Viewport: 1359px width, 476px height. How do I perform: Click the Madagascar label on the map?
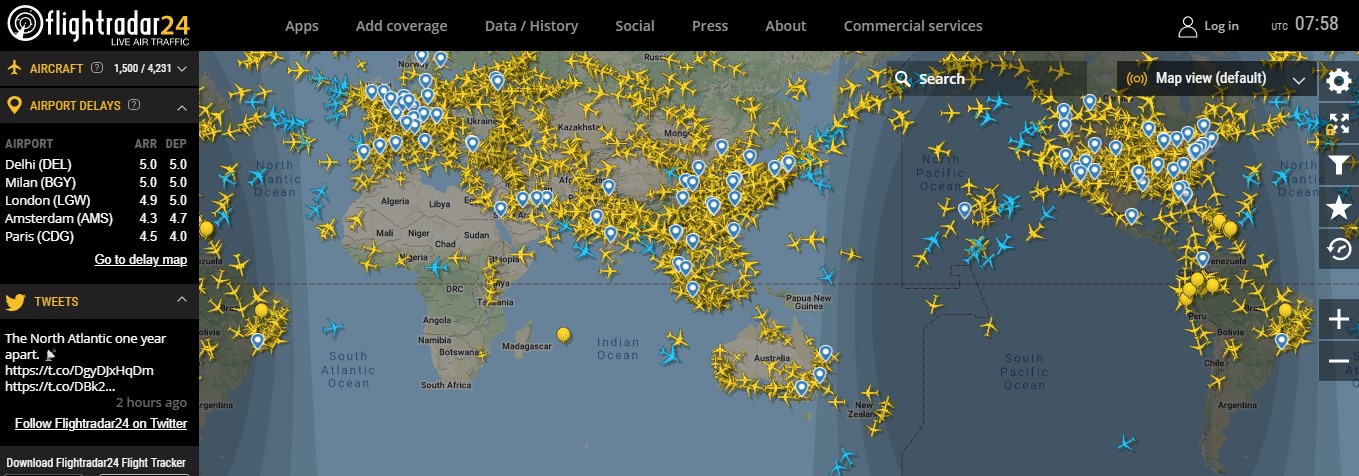pos(527,346)
